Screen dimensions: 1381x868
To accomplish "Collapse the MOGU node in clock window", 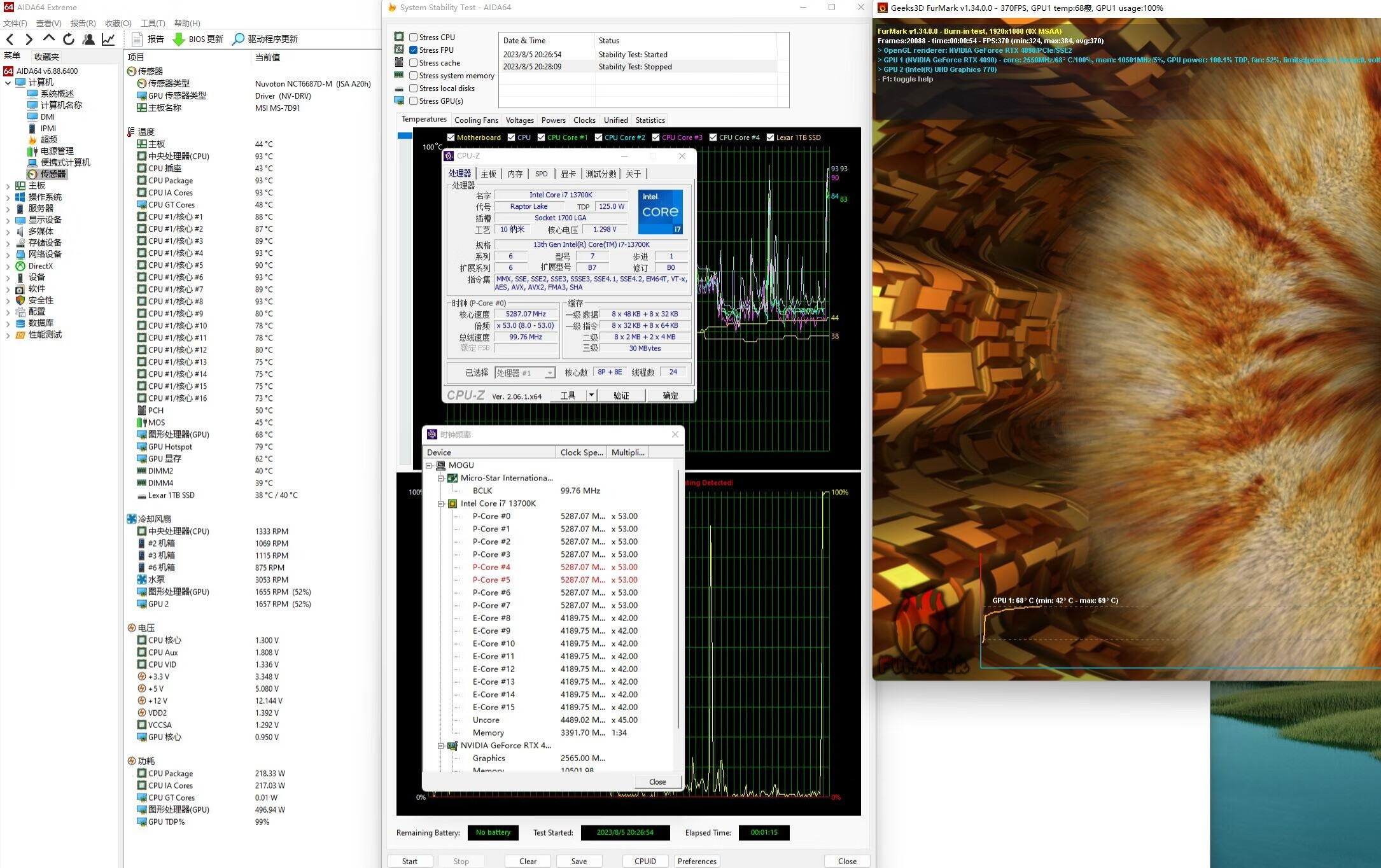I will (429, 466).
